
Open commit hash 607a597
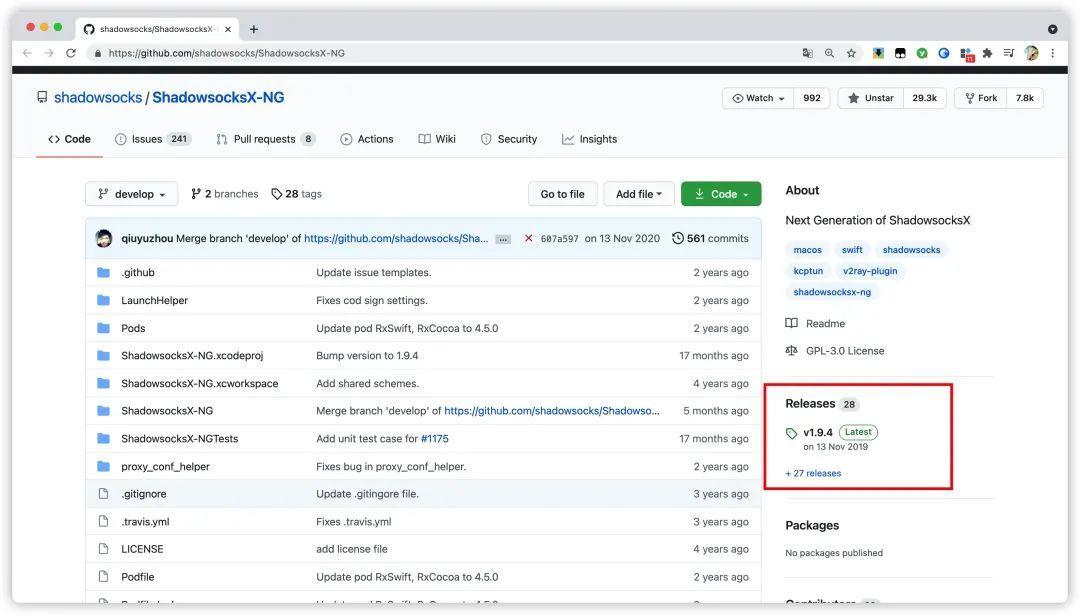(x=559, y=239)
